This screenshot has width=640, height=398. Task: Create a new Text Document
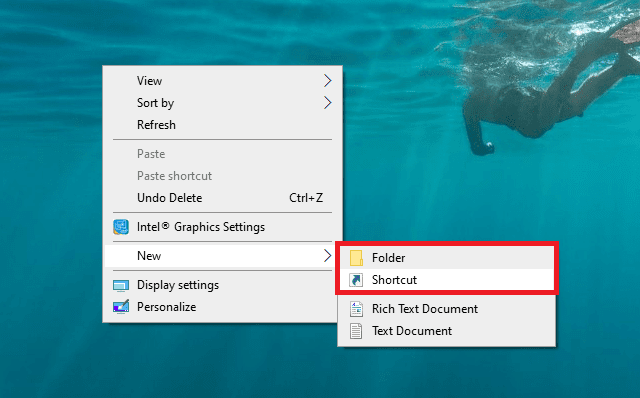(x=447, y=331)
